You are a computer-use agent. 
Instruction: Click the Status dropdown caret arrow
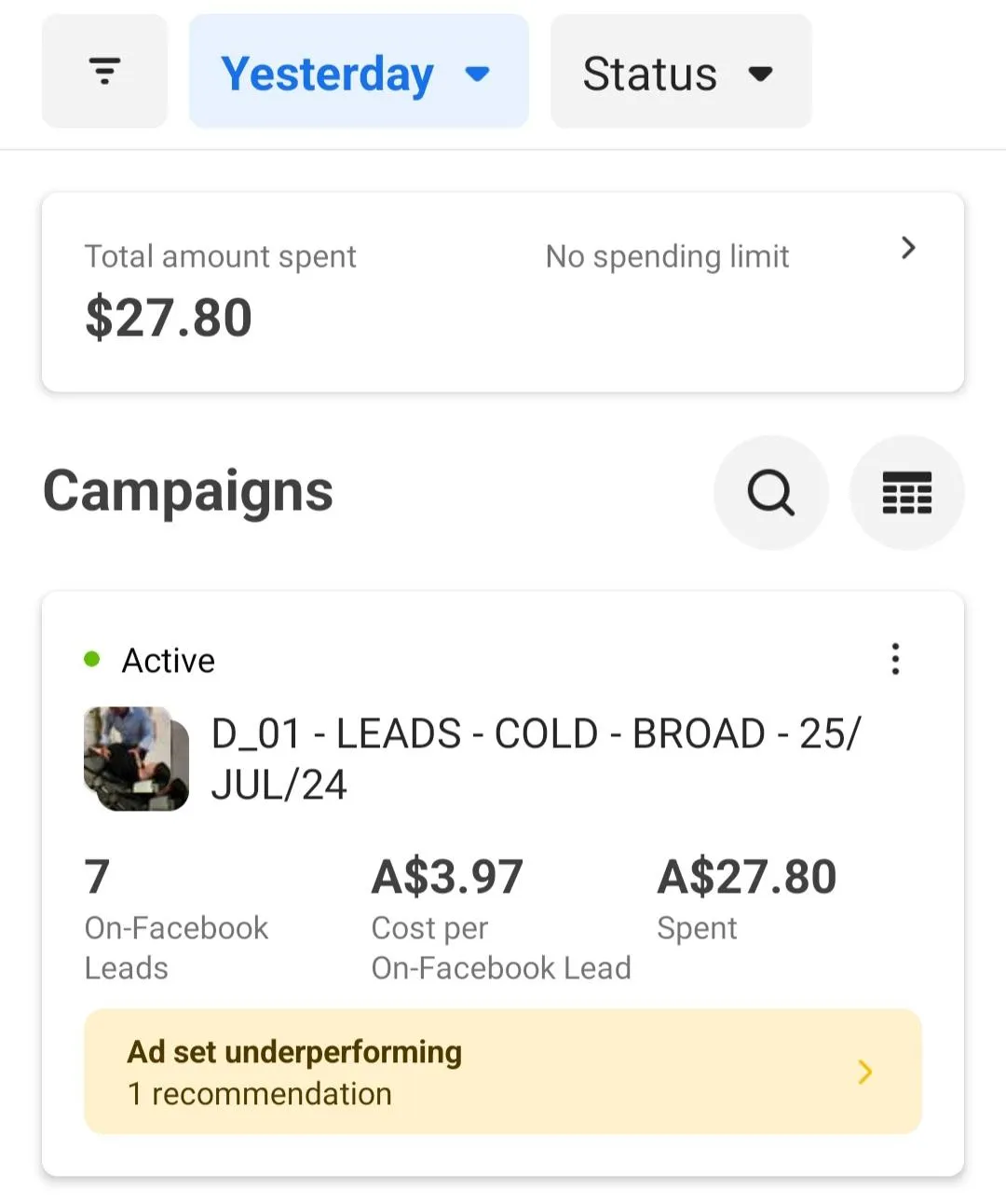click(761, 74)
